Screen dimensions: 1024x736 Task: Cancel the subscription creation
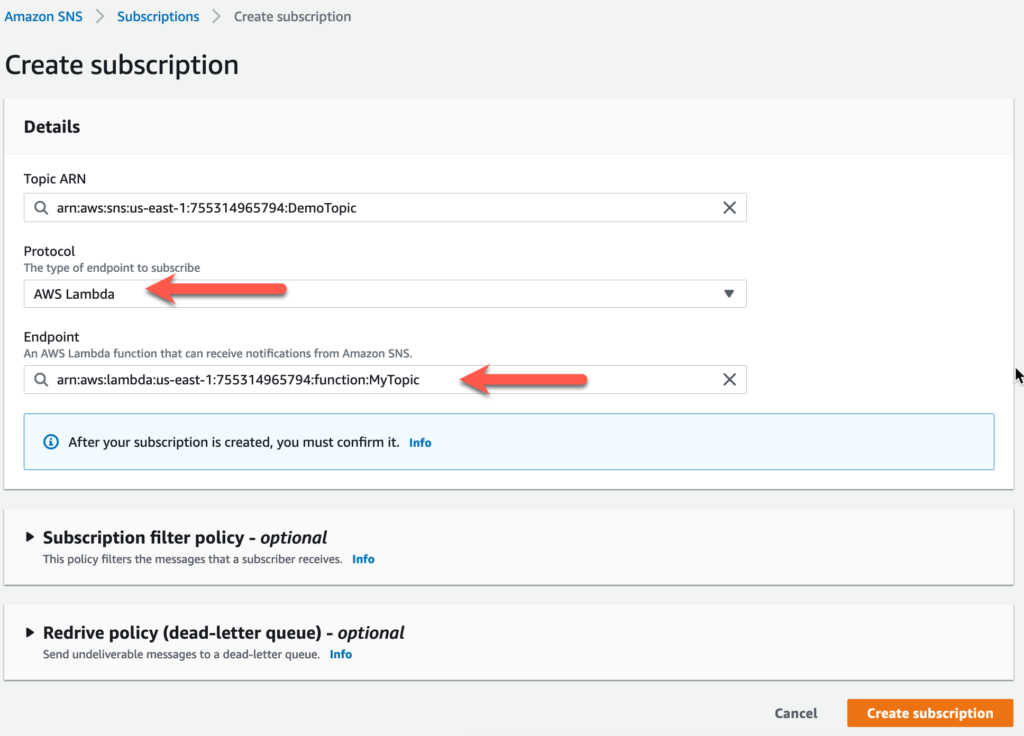(x=795, y=713)
